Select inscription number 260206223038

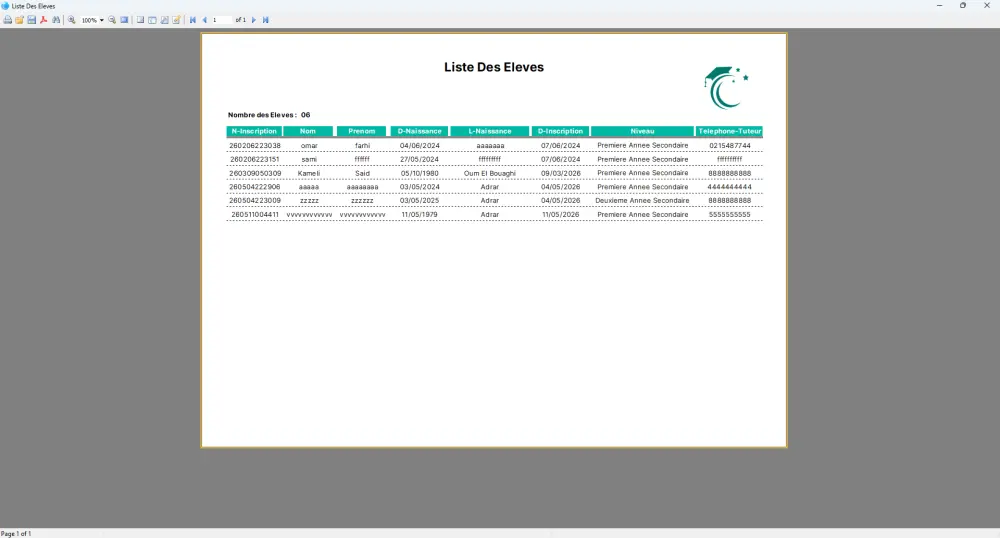[x=255, y=146]
